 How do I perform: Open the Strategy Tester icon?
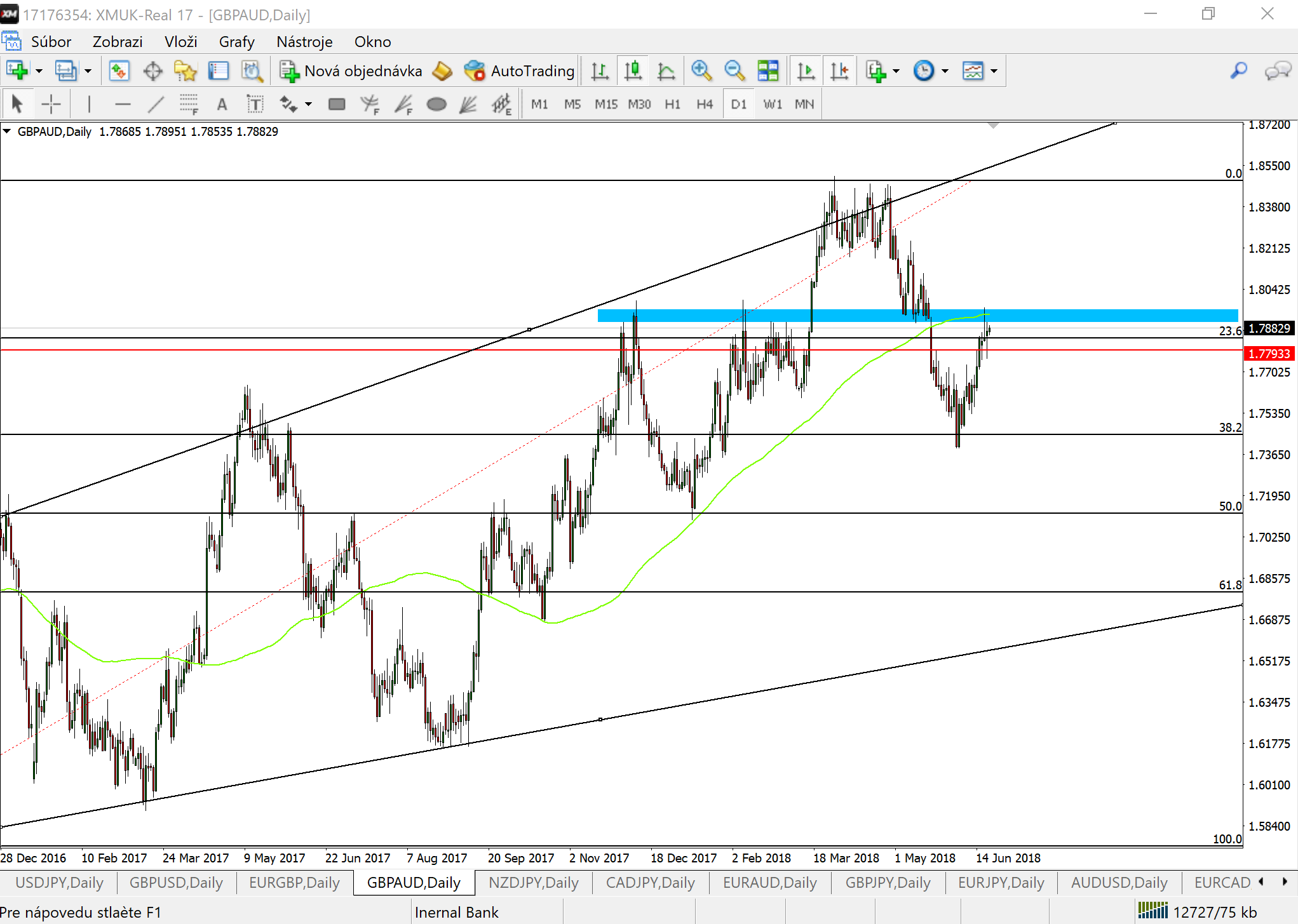(x=252, y=70)
